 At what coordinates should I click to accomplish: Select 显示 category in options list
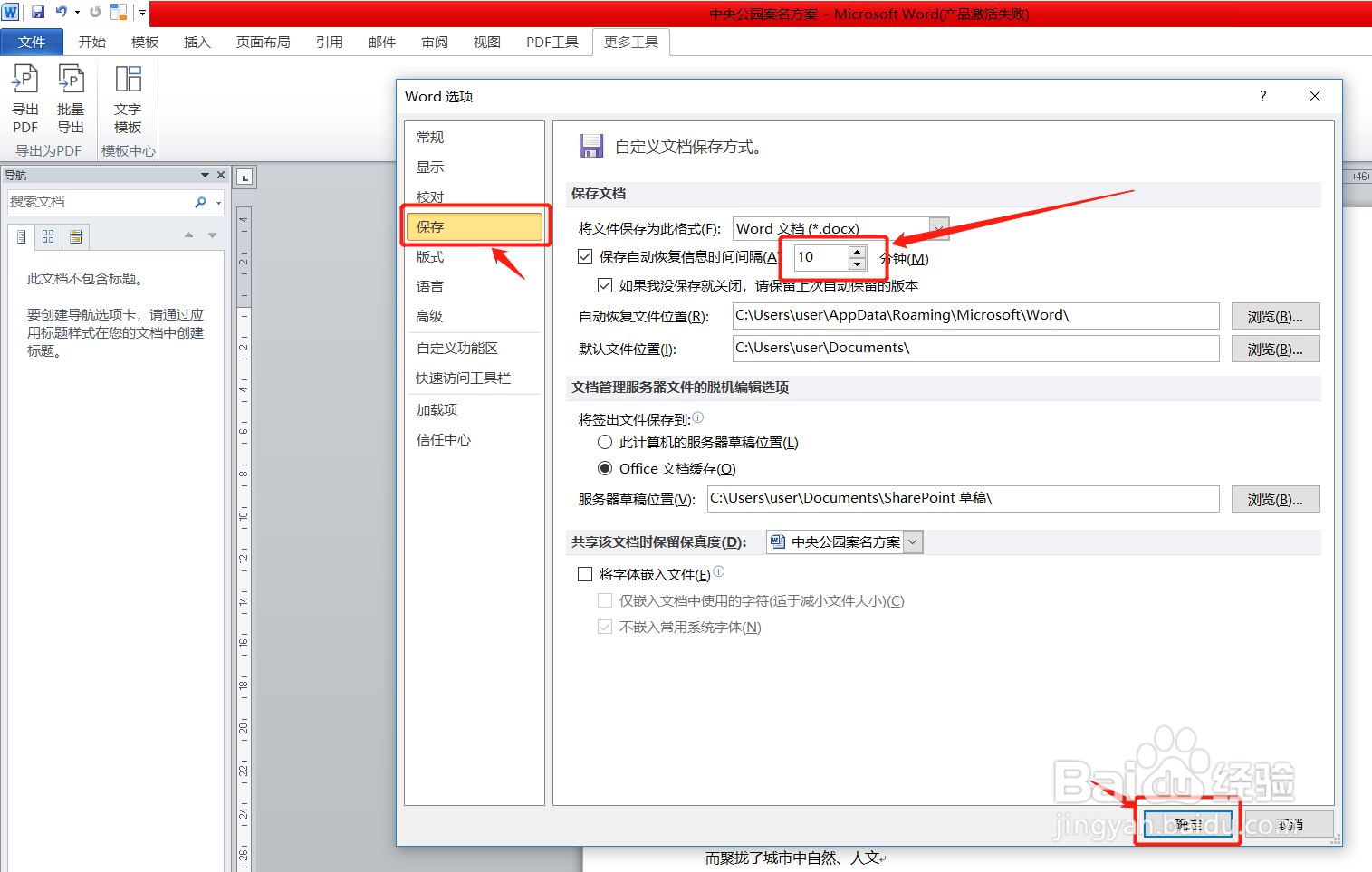[474, 168]
